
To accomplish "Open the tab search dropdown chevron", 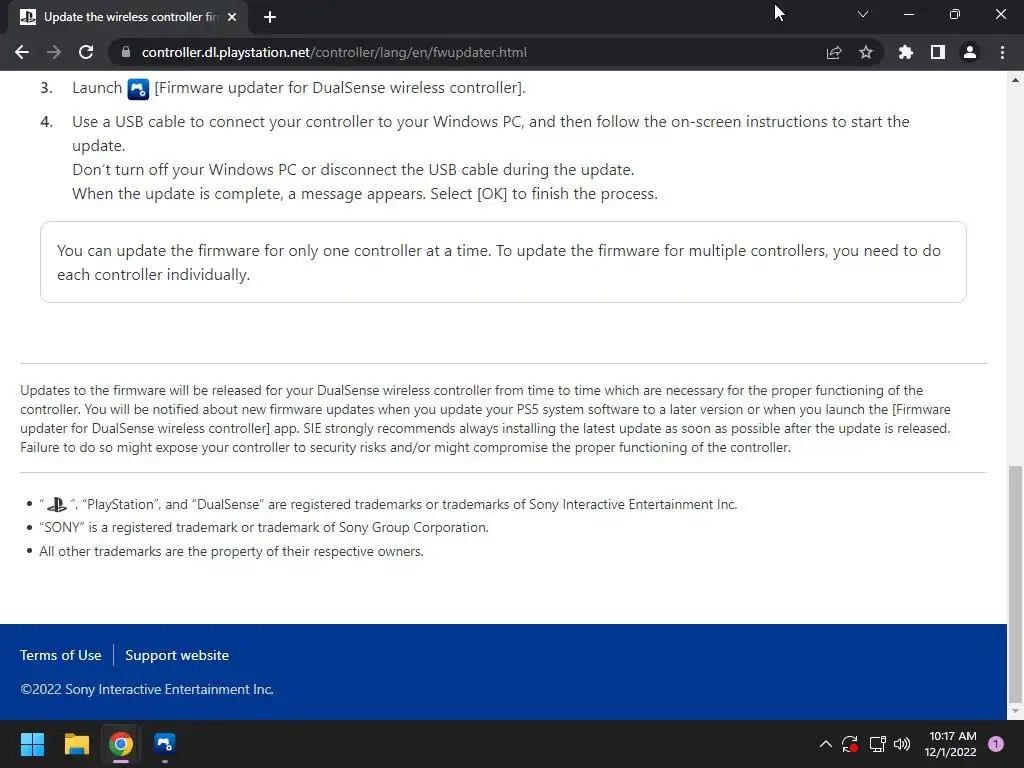I will click(x=863, y=14).
